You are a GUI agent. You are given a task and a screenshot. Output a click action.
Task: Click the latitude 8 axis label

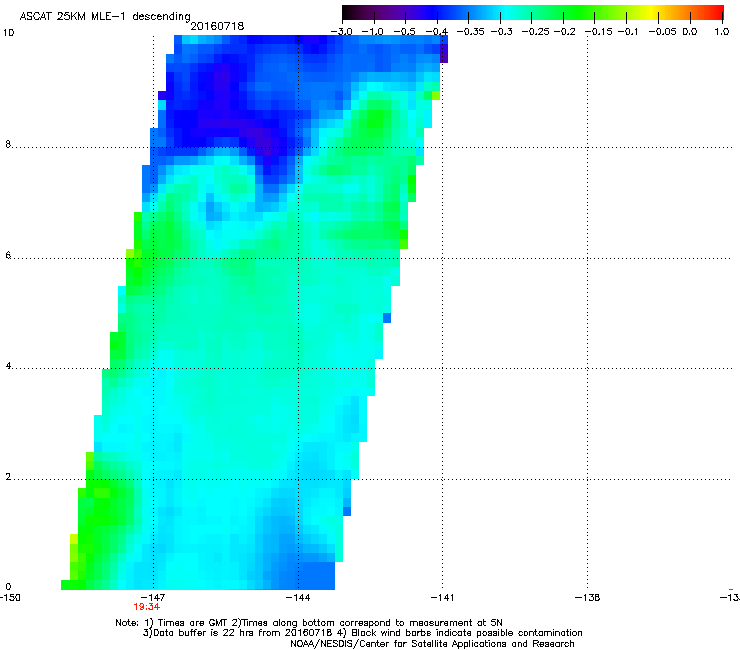(8, 144)
